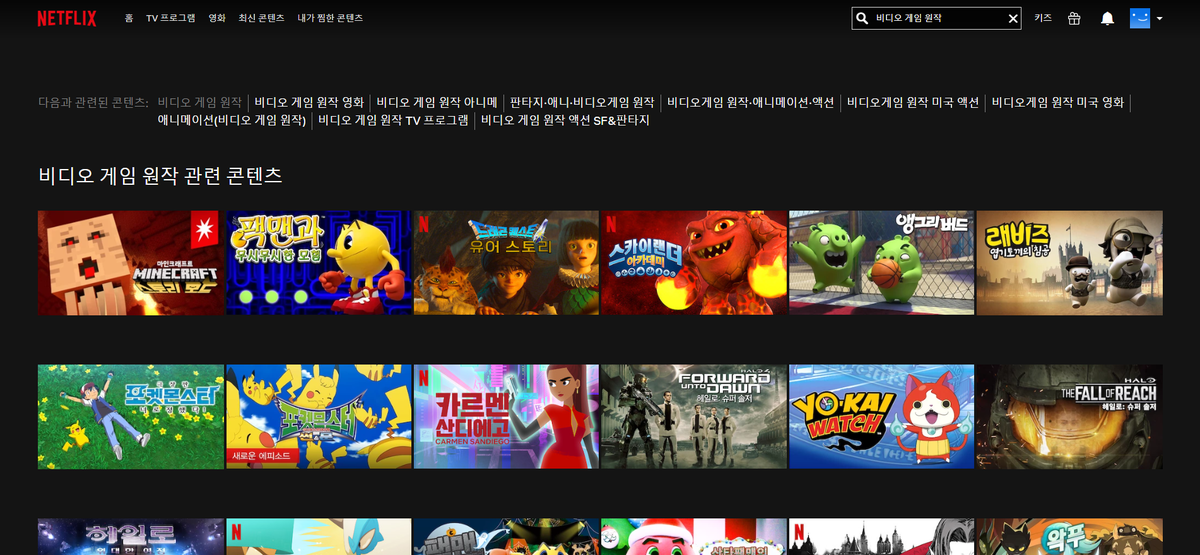Image resolution: width=1200 pixels, height=555 pixels.
Task: Open the Minecraft Story Mode thumbnail
Action: point(129,263)
